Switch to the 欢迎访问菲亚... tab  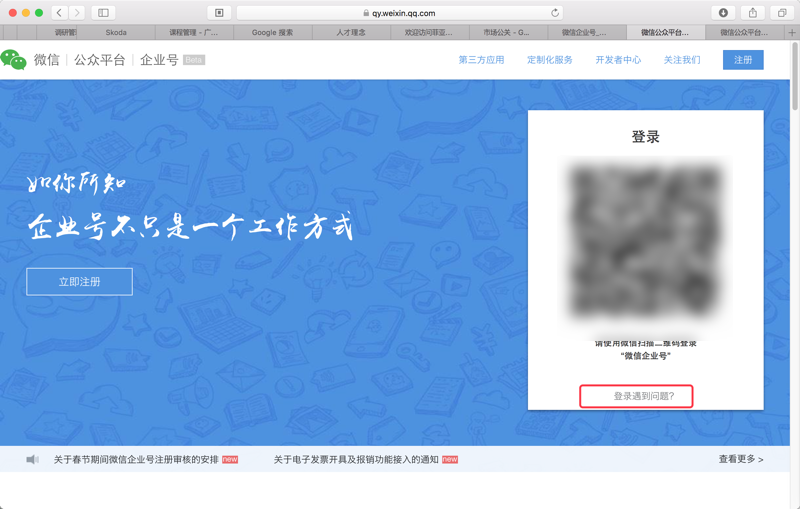click(x=429, y=33)
